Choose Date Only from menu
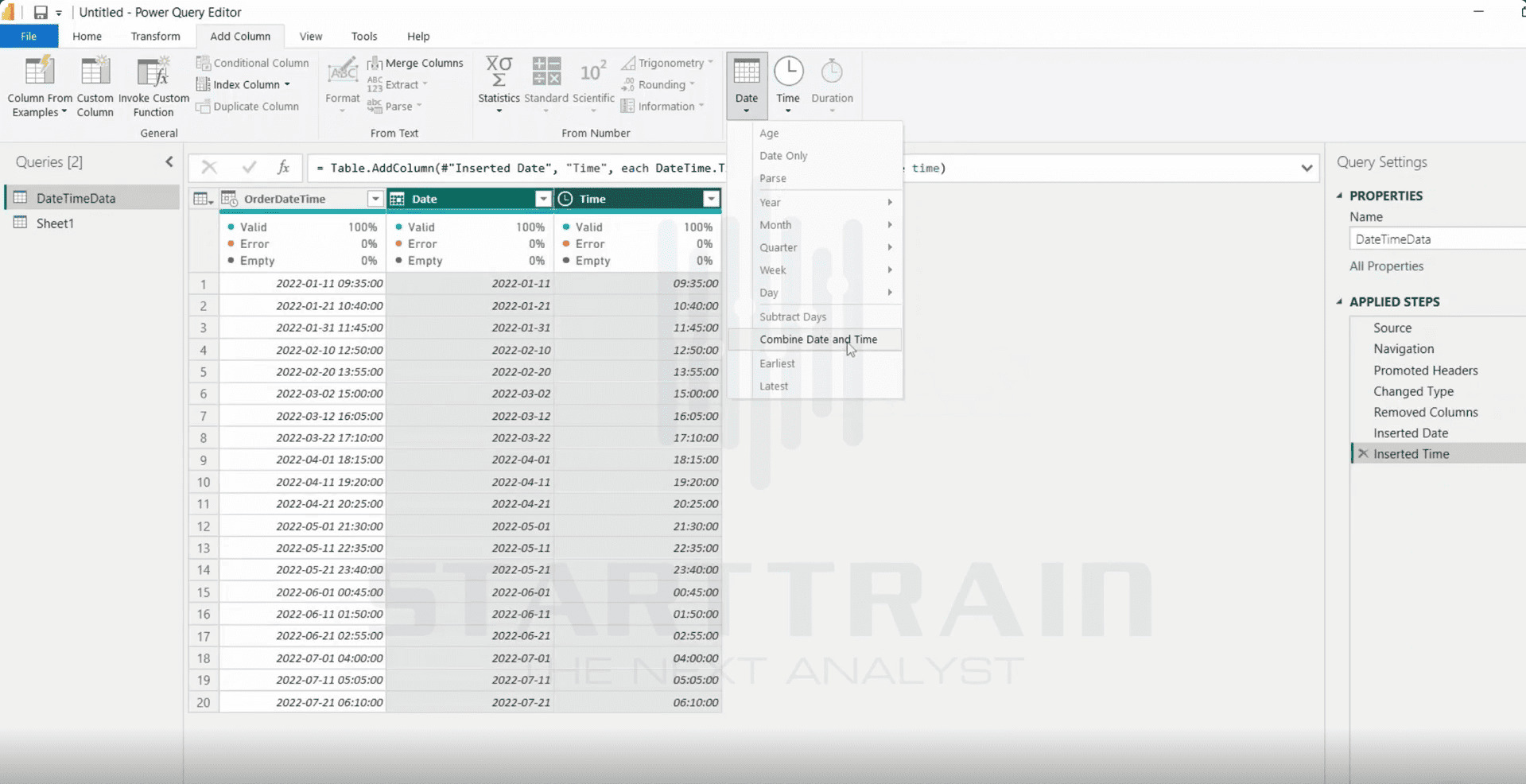Viewport: 1526px width, 784px height. (x=815, y=156)
